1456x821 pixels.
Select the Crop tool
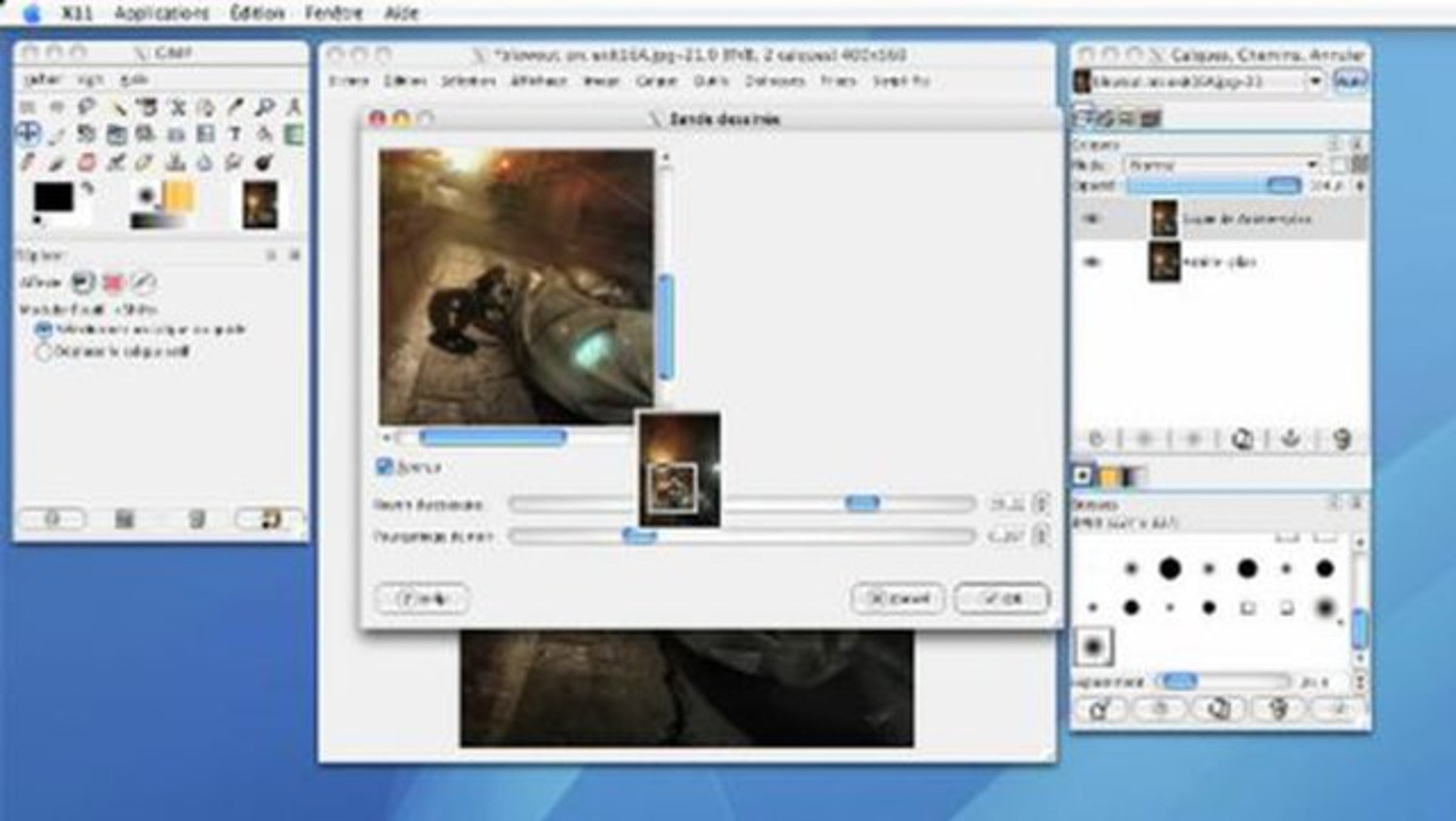tap(57, 135)
